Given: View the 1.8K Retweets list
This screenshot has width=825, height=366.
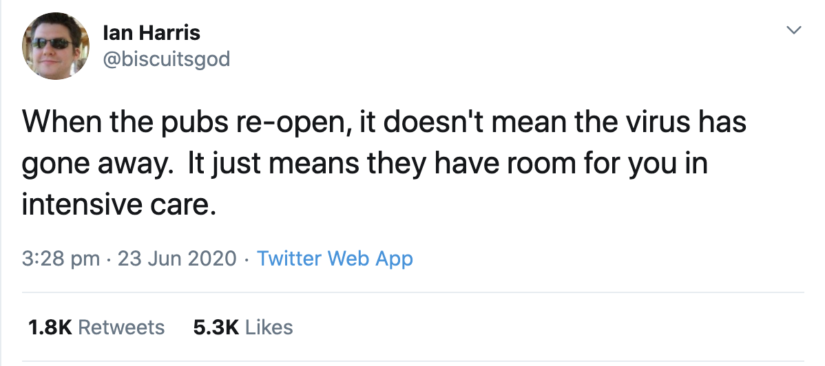Looking at the screenshot, I should (96, 327).
